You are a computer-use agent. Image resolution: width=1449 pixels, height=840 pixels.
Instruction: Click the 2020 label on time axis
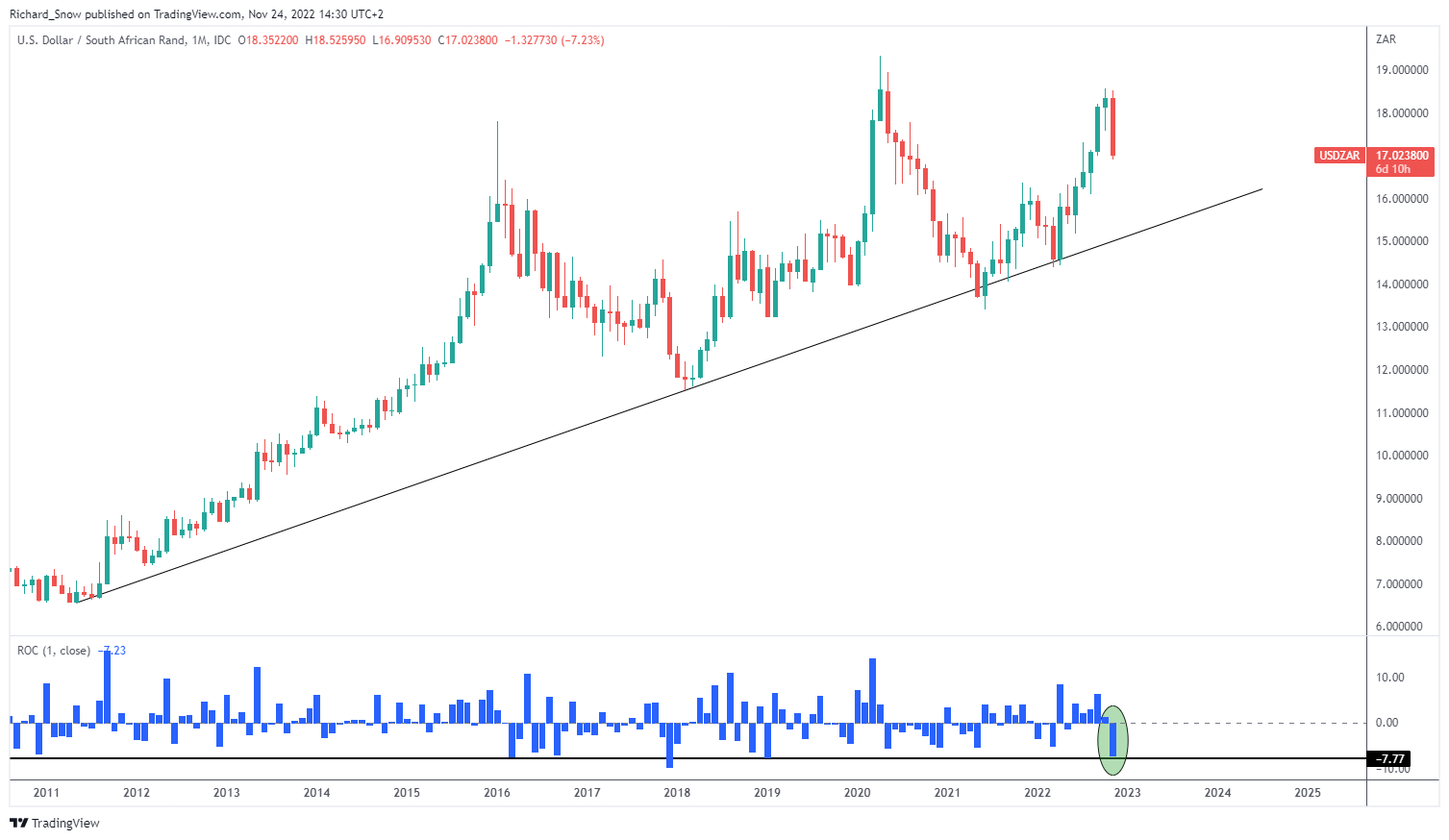coord(858,793)
